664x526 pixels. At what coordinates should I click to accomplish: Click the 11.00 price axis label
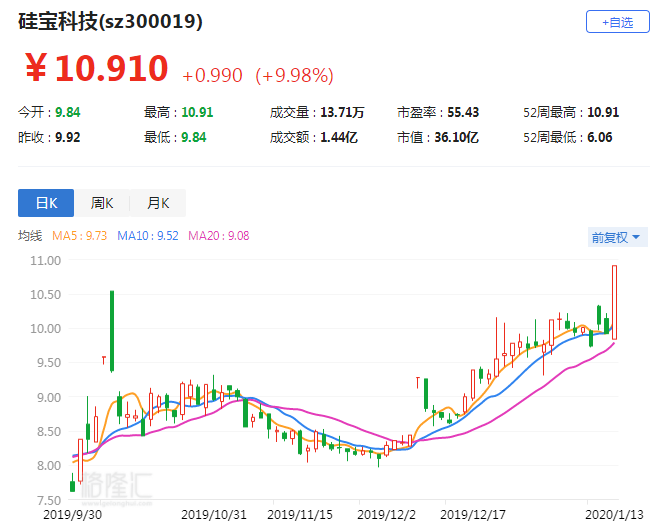coord(45,260)
